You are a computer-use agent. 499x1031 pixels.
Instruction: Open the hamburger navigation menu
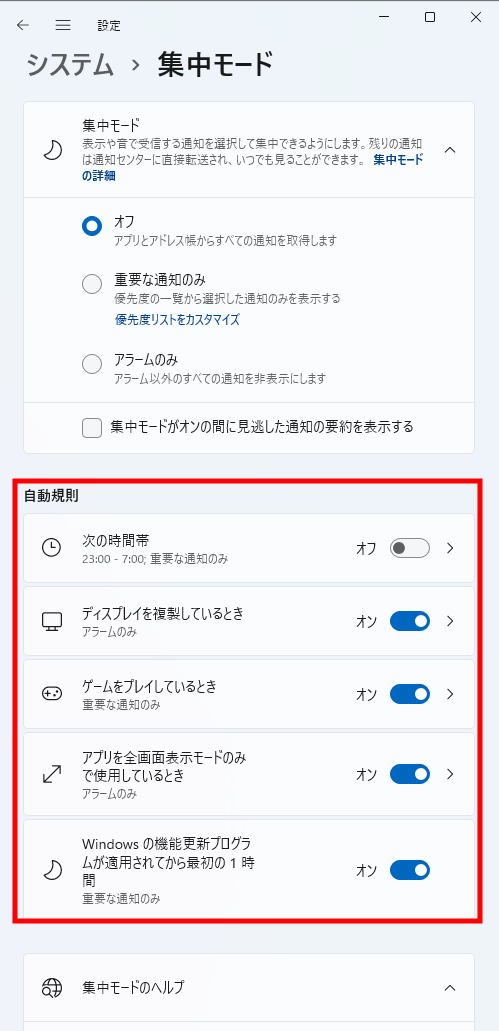[x=62, y=25]
